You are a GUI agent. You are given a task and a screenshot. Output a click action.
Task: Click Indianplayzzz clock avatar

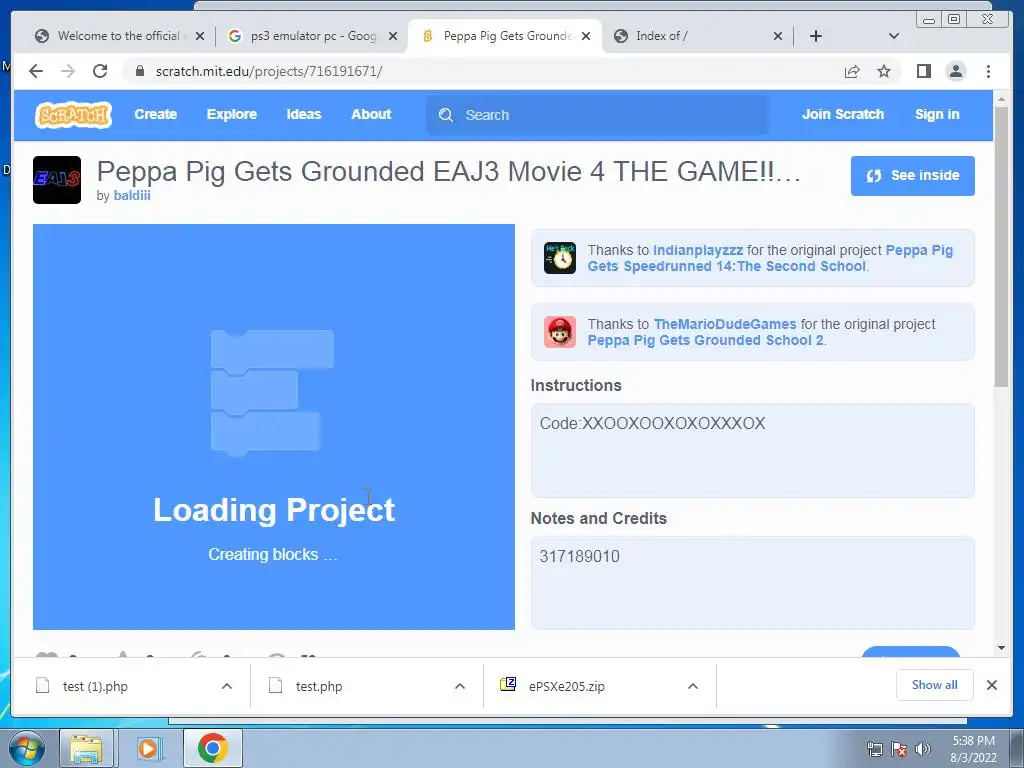560,257
